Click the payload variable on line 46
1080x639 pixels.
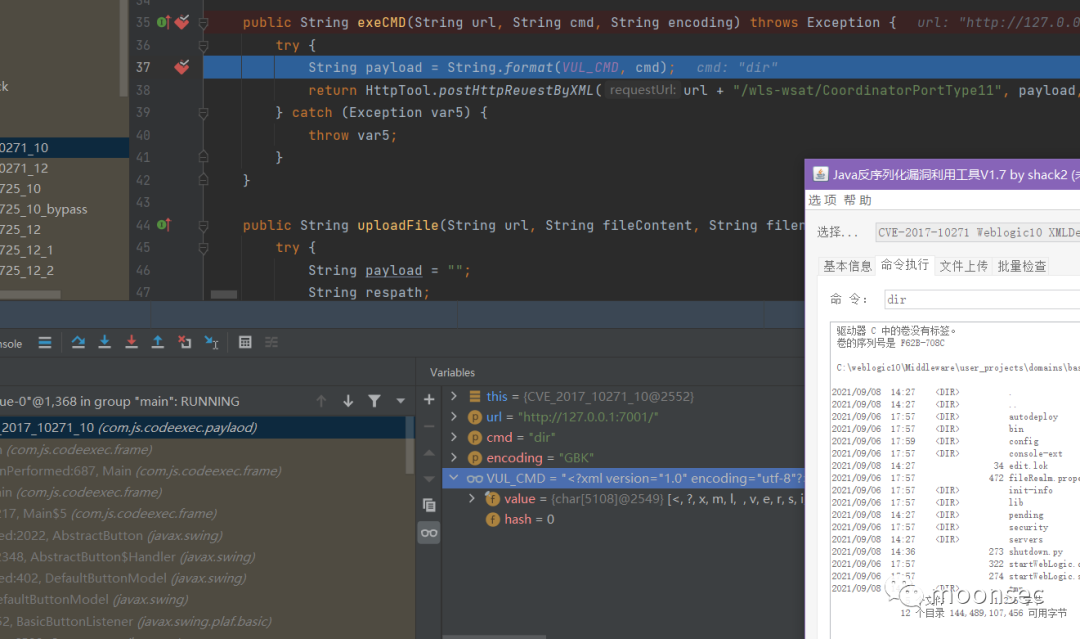tap(393, 271)
